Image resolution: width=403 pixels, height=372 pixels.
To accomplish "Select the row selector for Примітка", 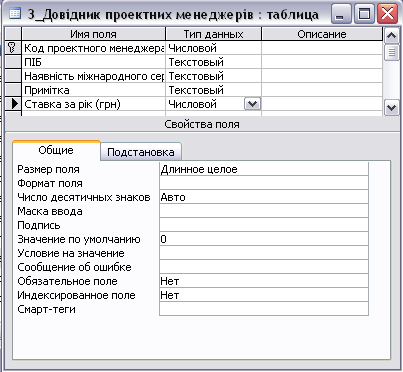I will coord(13,90).
